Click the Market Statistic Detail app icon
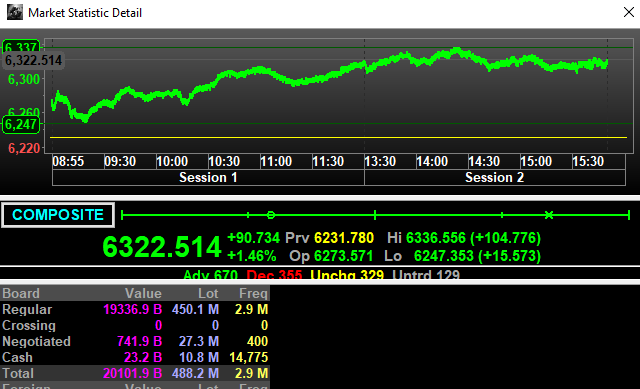Viewport: 640px width, 389px height. click(x=15, y=12)
